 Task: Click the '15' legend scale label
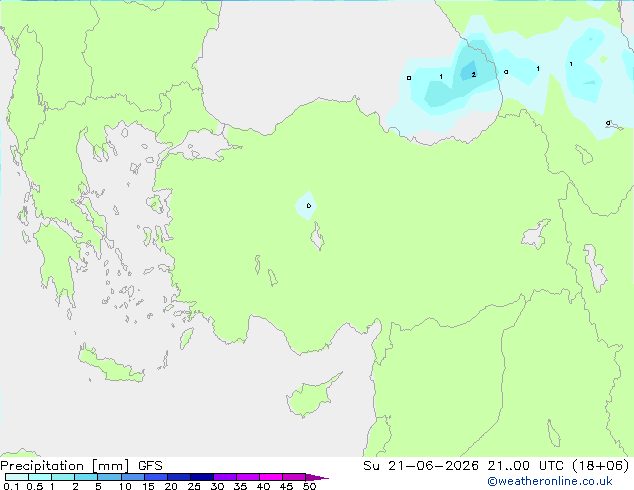point(148,486)
